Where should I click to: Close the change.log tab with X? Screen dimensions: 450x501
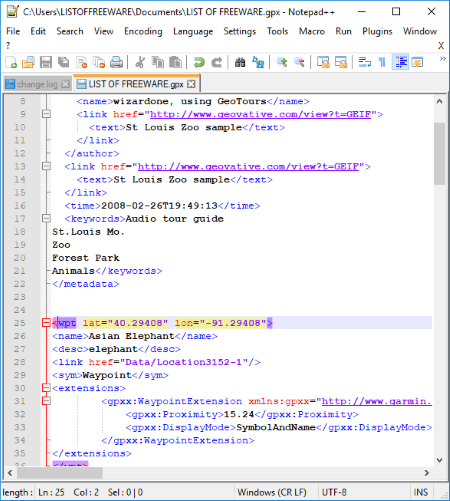[x=66, y=84]
